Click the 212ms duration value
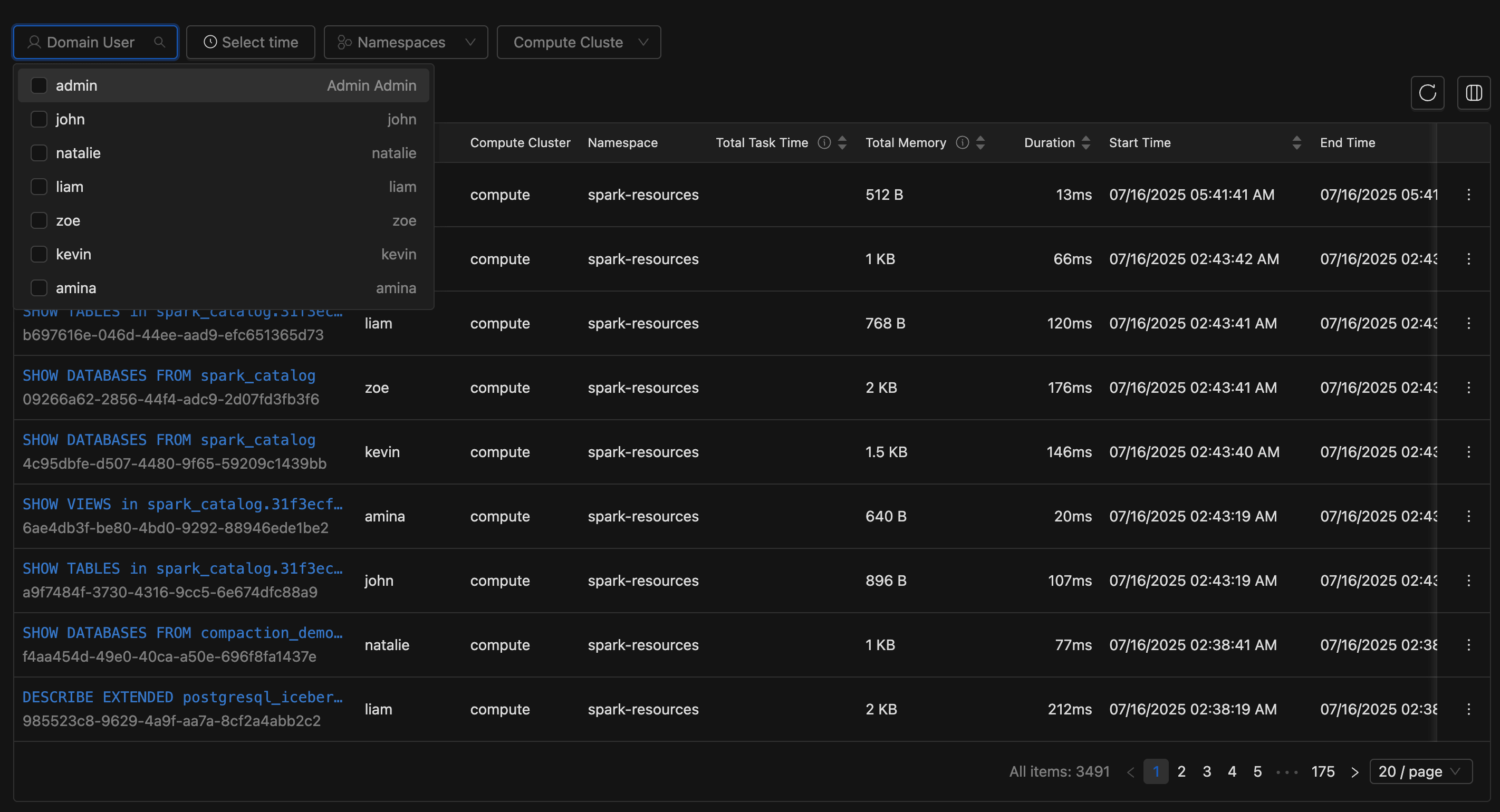The height and width of the screenshot is (812, 1500). [1070, 709]
